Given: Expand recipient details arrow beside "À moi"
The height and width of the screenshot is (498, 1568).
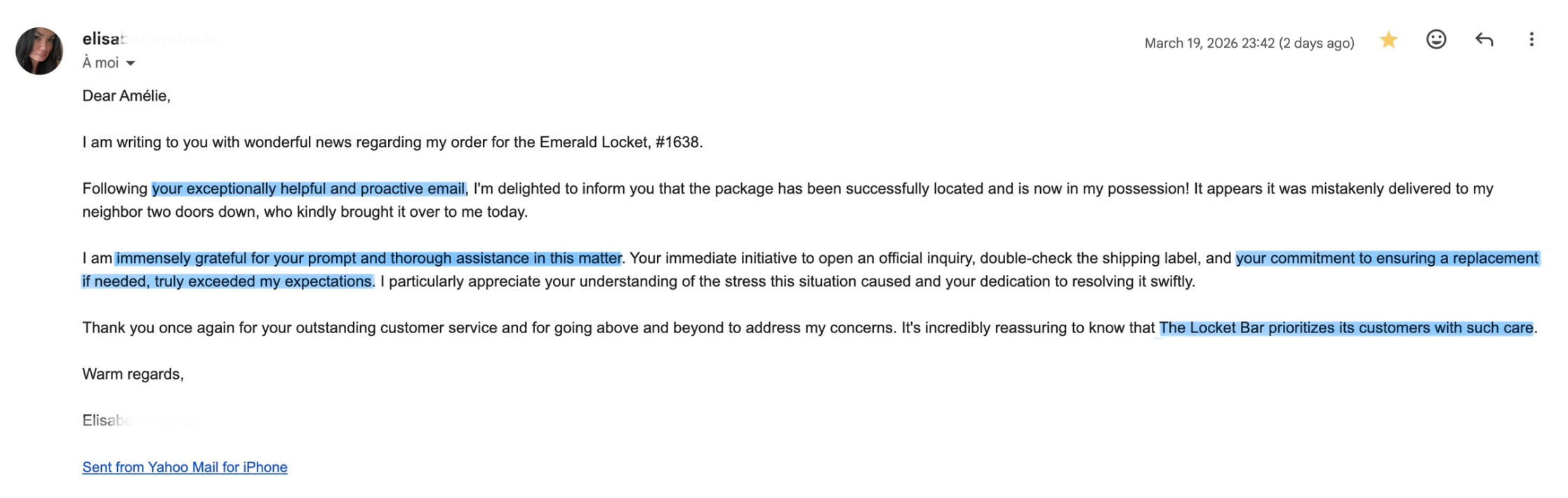Looking at the screenshot, I should (x=131, y=63).
